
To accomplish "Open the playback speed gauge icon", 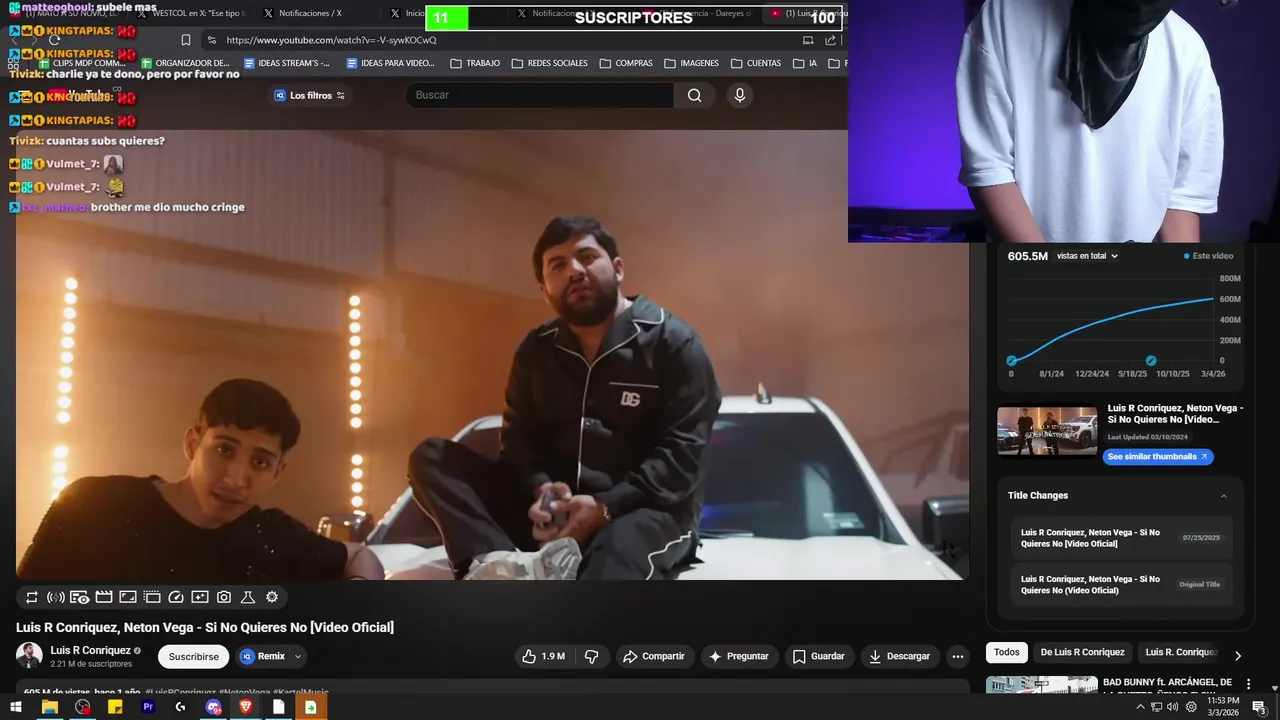I will click(x=176, y=597).
